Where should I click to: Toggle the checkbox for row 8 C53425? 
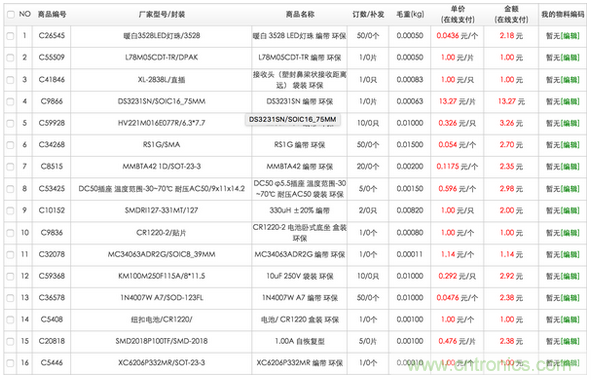point(10,189)
